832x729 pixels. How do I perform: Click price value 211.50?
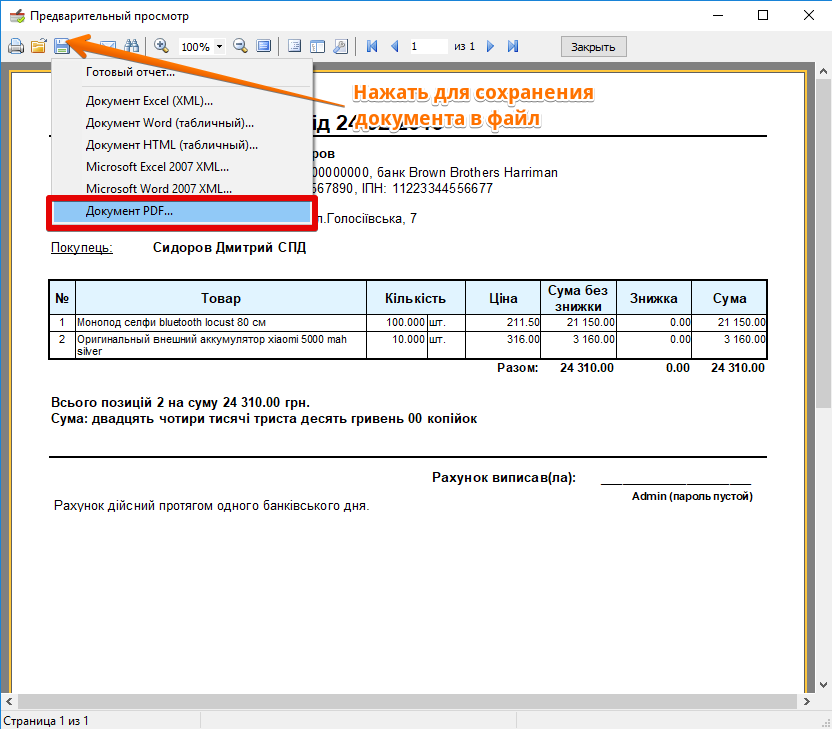(523, 323)
